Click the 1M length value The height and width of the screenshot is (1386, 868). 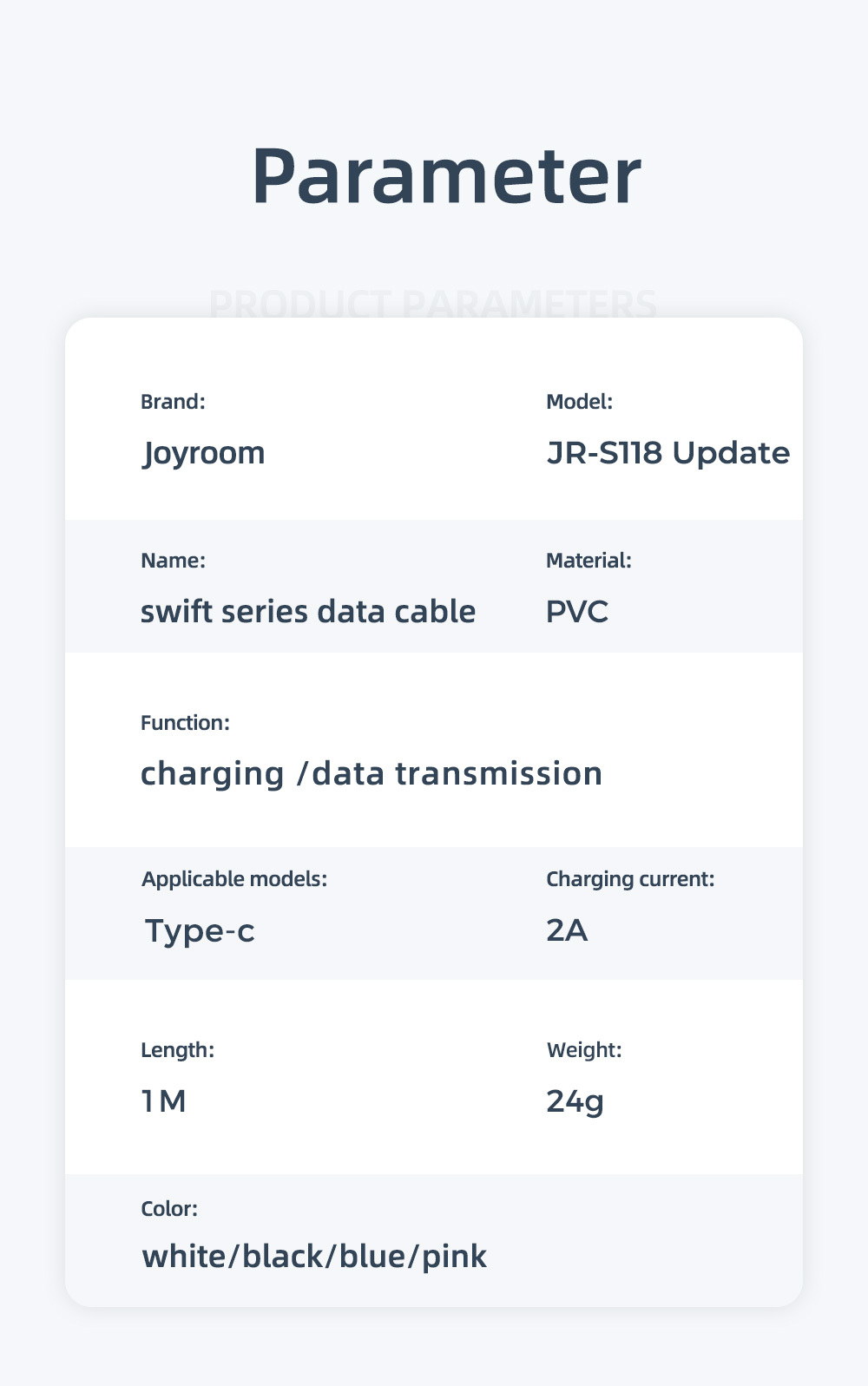(164, 1101)
